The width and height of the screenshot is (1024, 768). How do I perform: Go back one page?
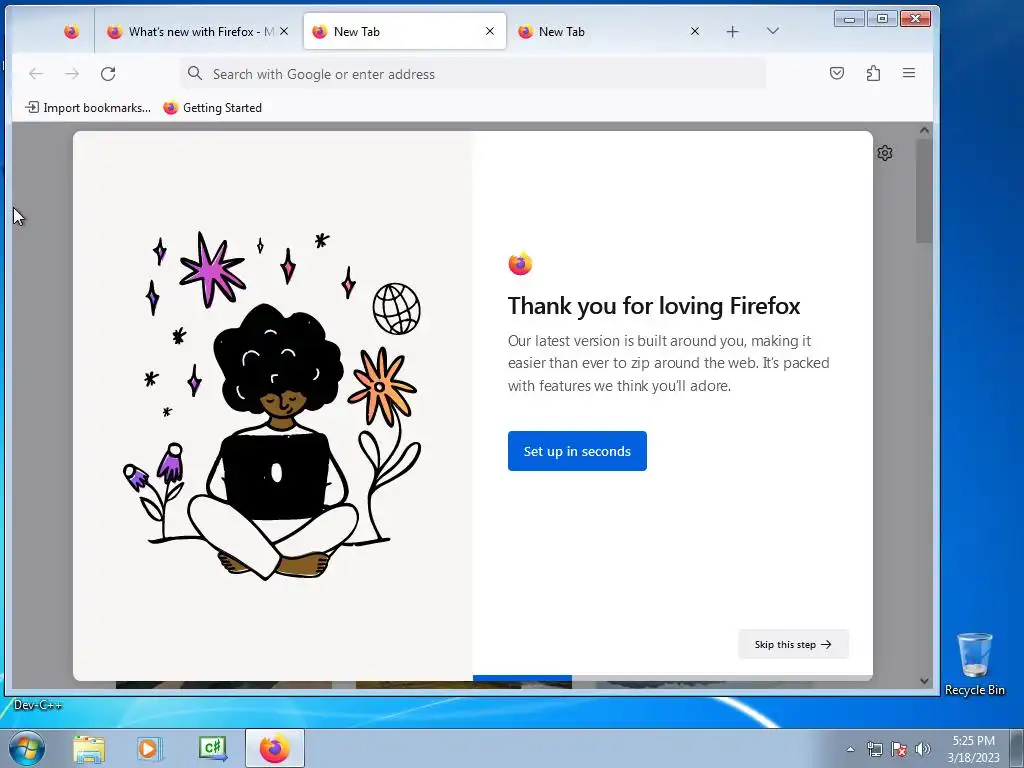coord(36,74)
